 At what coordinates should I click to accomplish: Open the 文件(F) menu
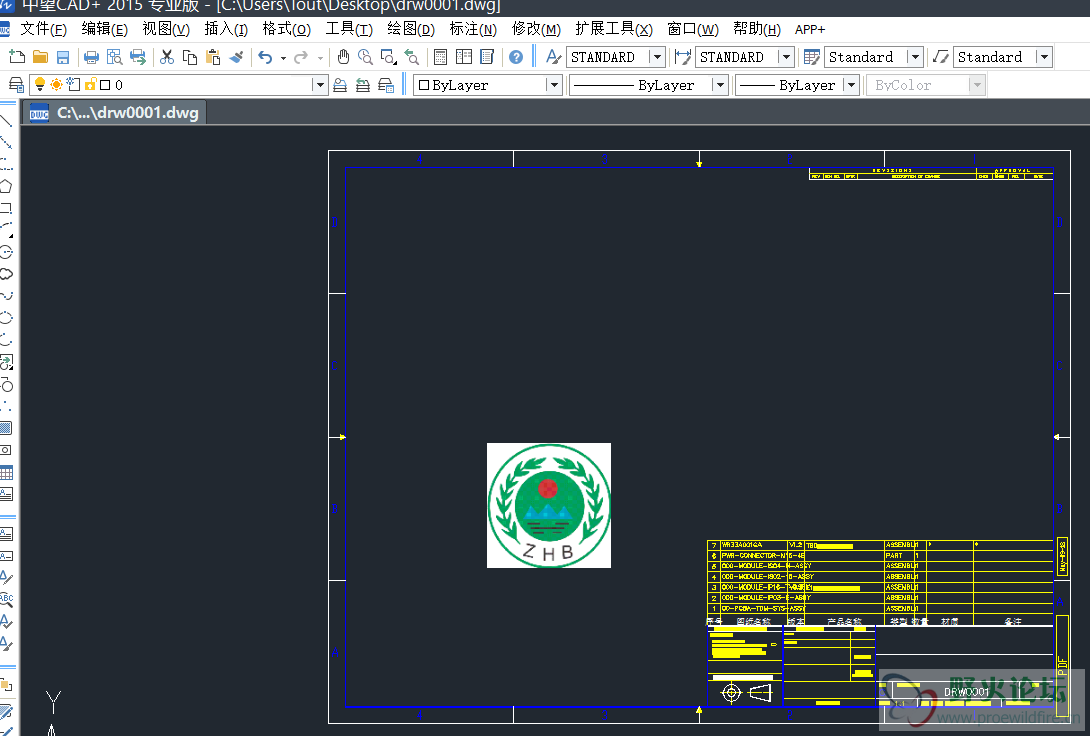[x=43, y=29]
